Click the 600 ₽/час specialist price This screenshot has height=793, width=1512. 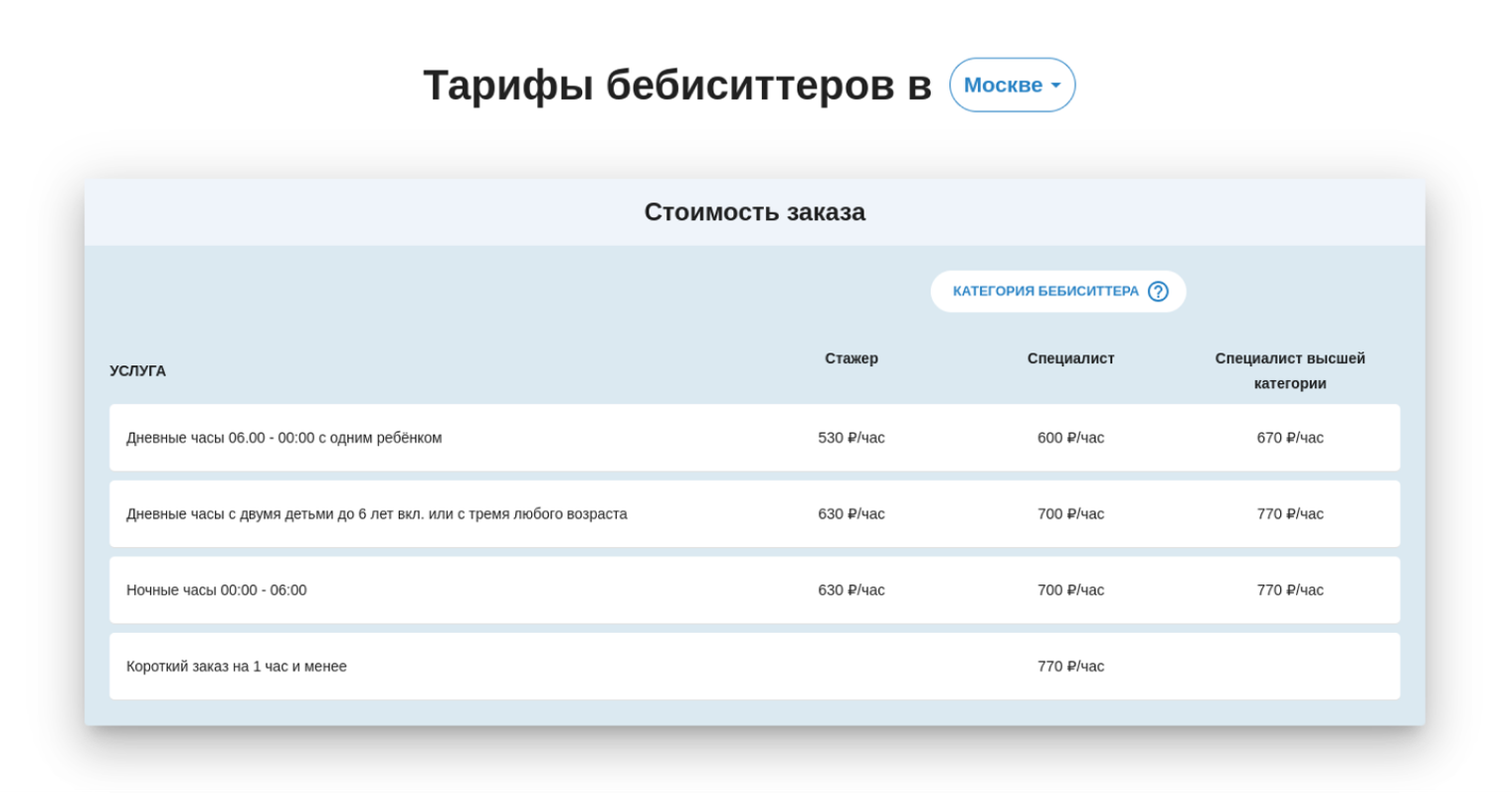click(1070, 438)
